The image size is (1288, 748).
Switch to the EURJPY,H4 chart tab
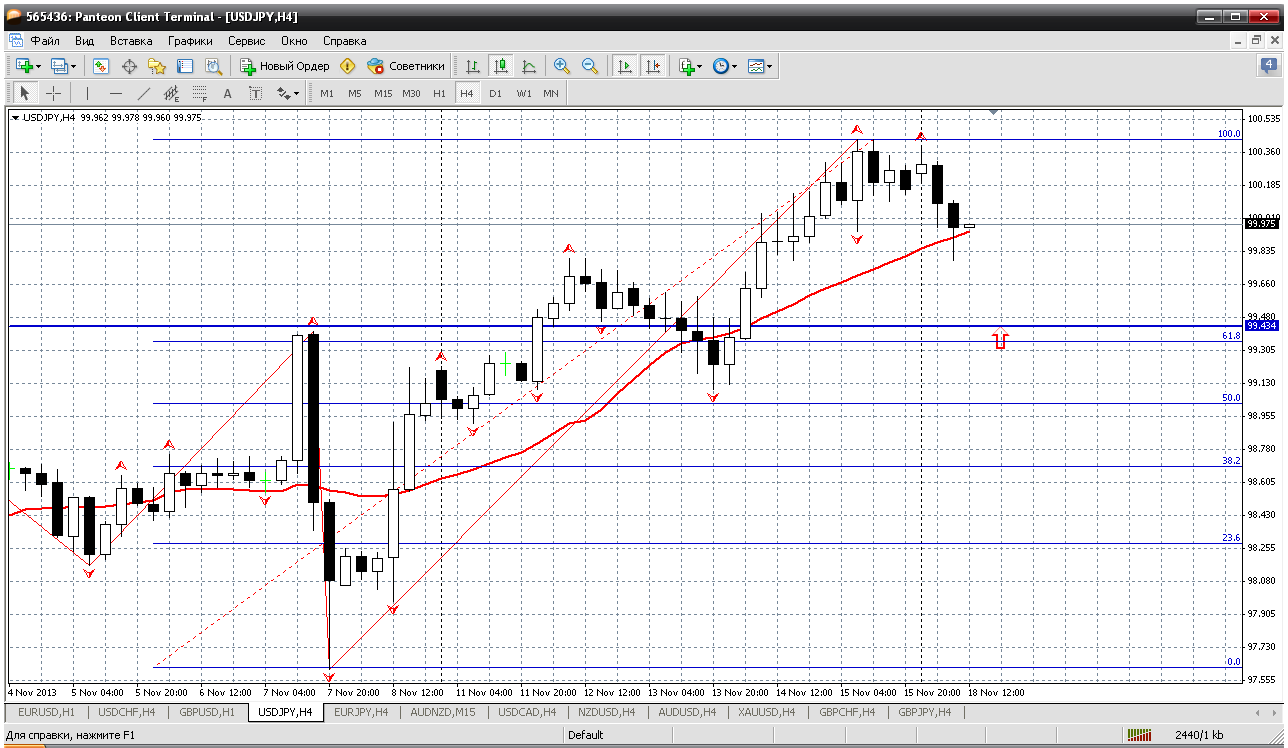click(359, 712)
